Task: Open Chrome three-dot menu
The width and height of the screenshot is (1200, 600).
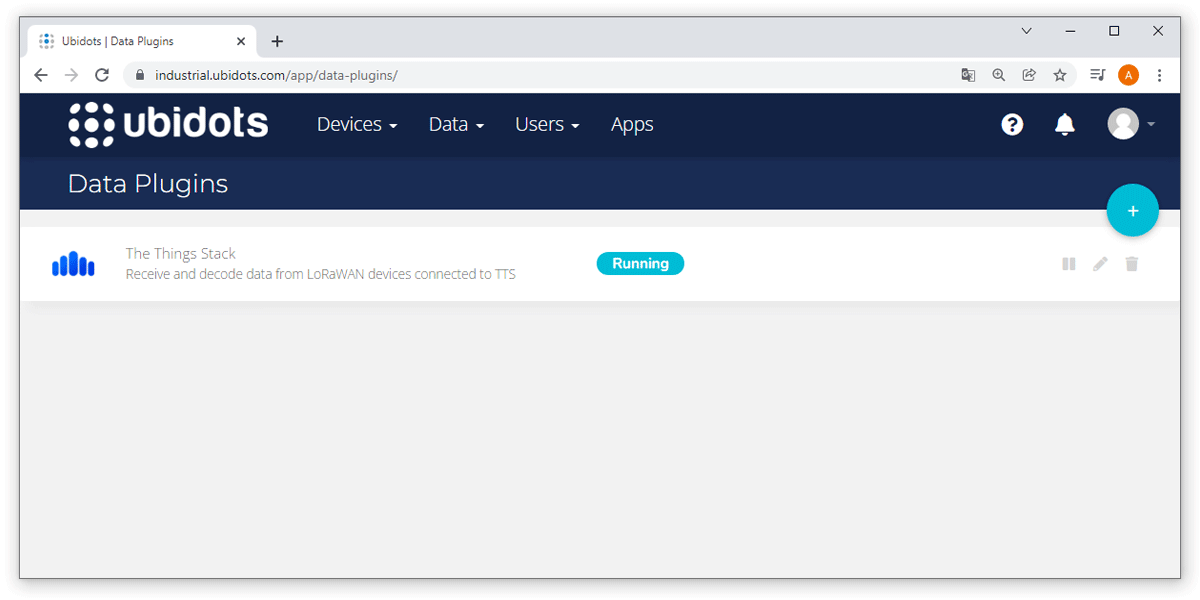Action: tap(1159, 75)
